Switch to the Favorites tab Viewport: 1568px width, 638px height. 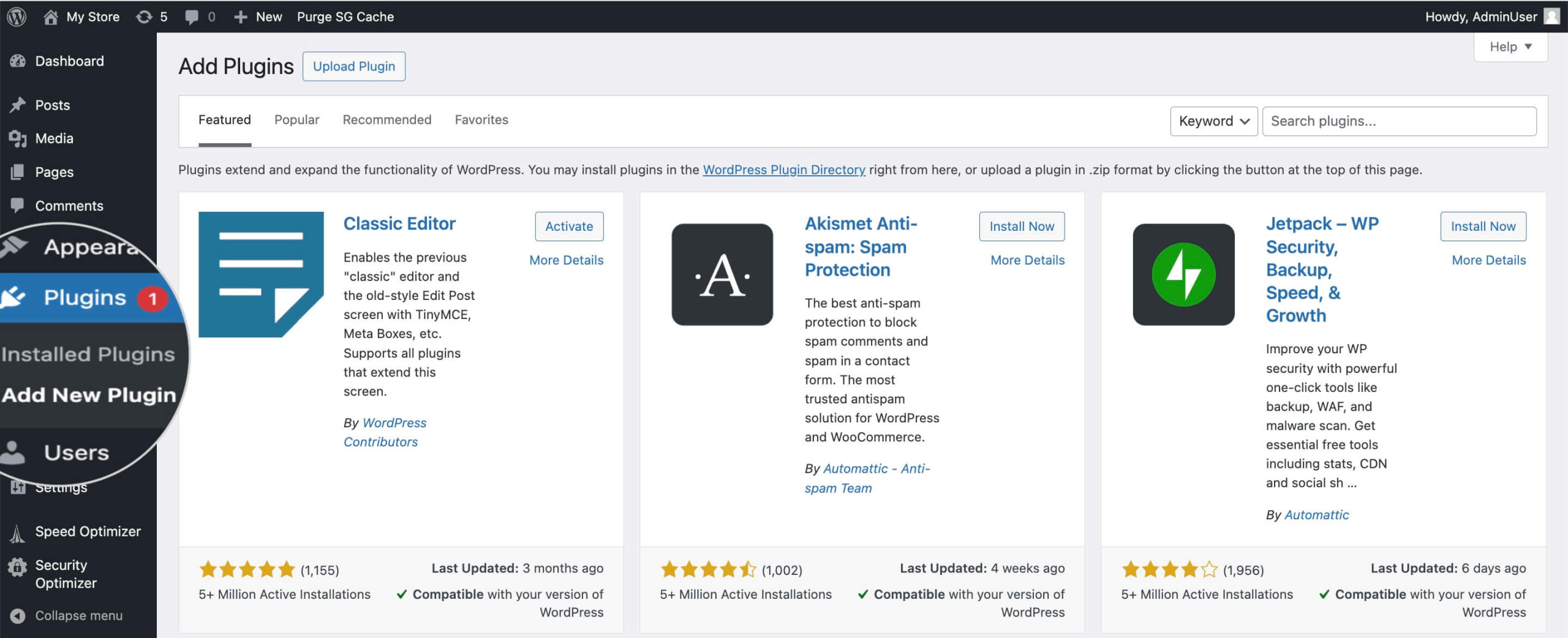click(481, 120)
